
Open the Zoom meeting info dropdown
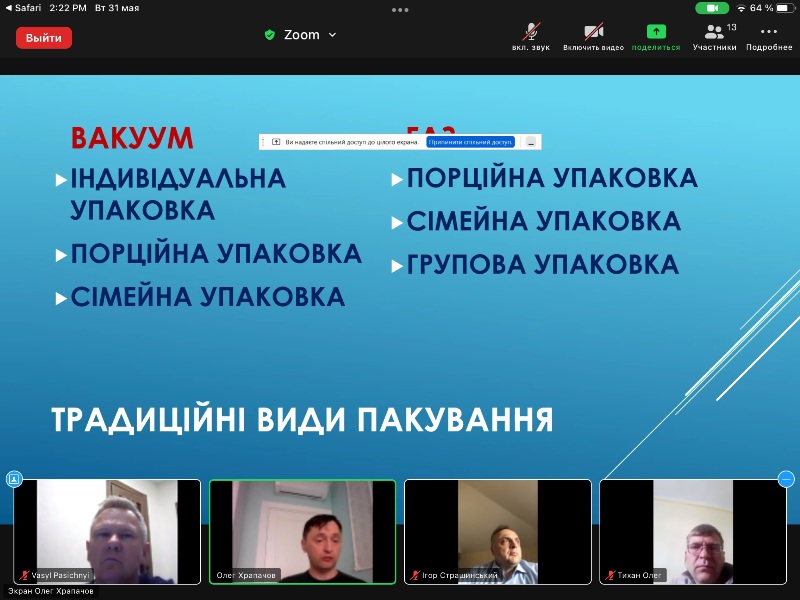click(x=310, y=35)
